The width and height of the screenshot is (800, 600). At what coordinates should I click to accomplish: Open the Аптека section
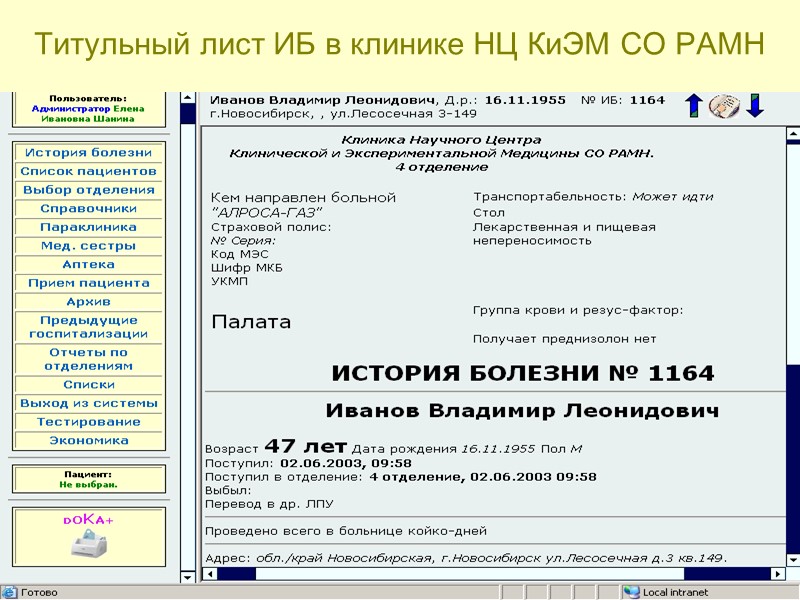click(x=89, y=264)
